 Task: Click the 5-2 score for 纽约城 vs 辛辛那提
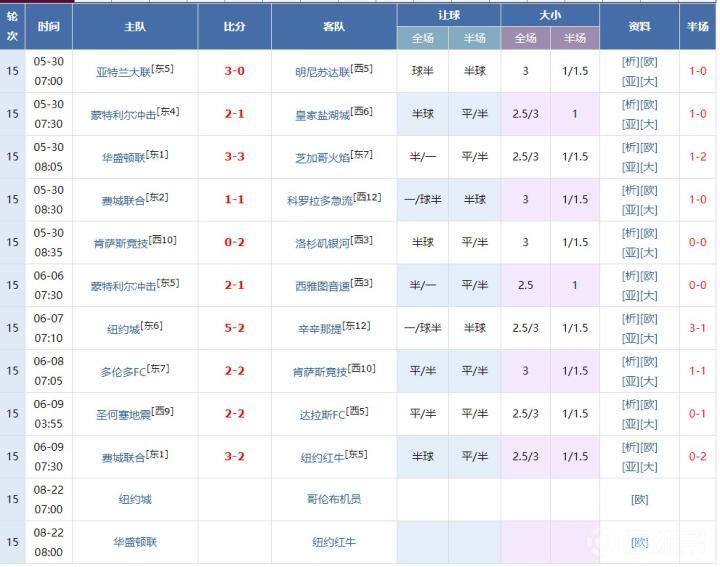235,328
